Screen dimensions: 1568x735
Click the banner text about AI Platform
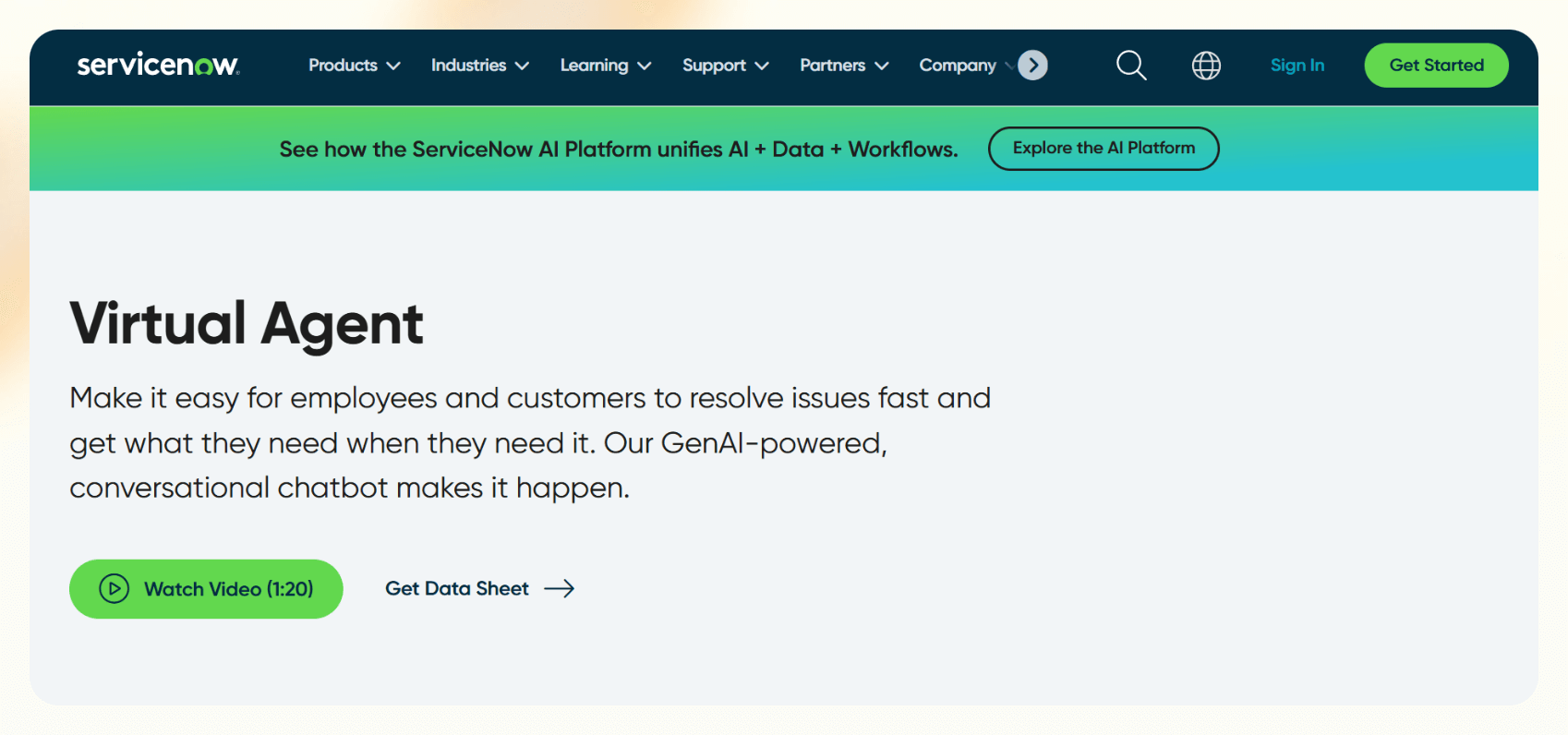click(x=619, y=150)
